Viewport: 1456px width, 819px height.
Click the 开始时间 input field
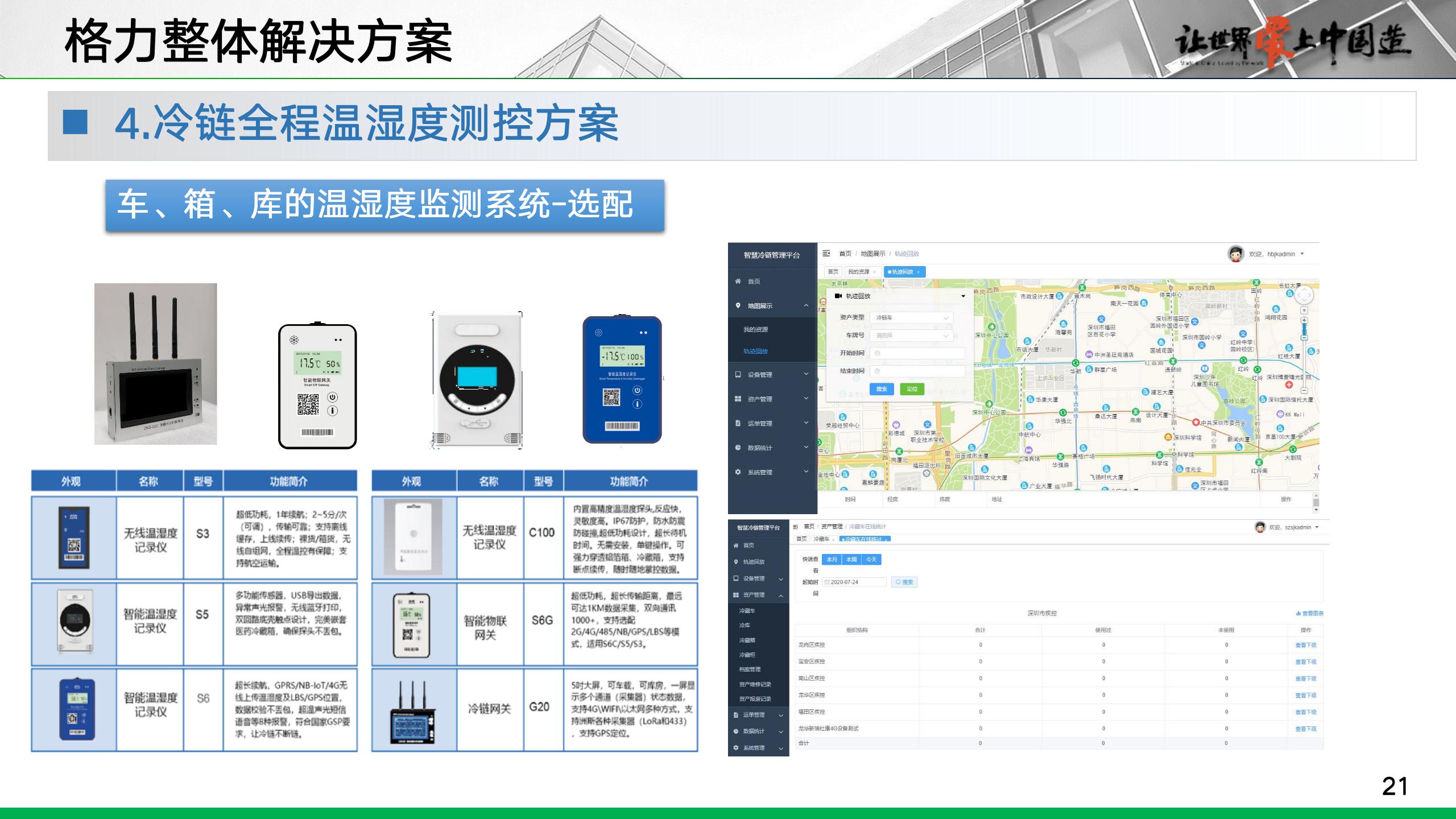coord(919,353)
